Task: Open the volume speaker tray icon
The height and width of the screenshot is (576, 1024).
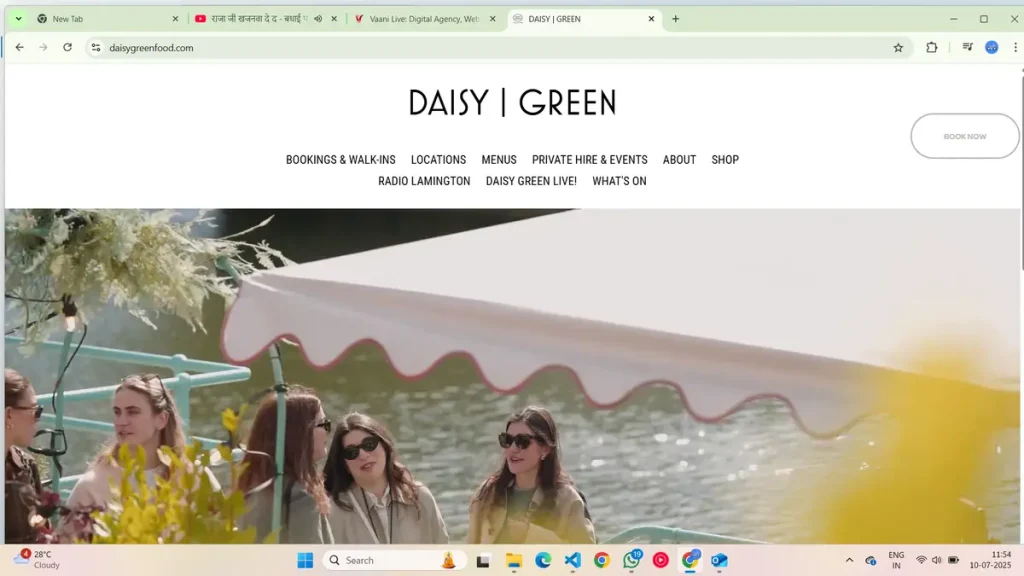Action: click(936, 560)
